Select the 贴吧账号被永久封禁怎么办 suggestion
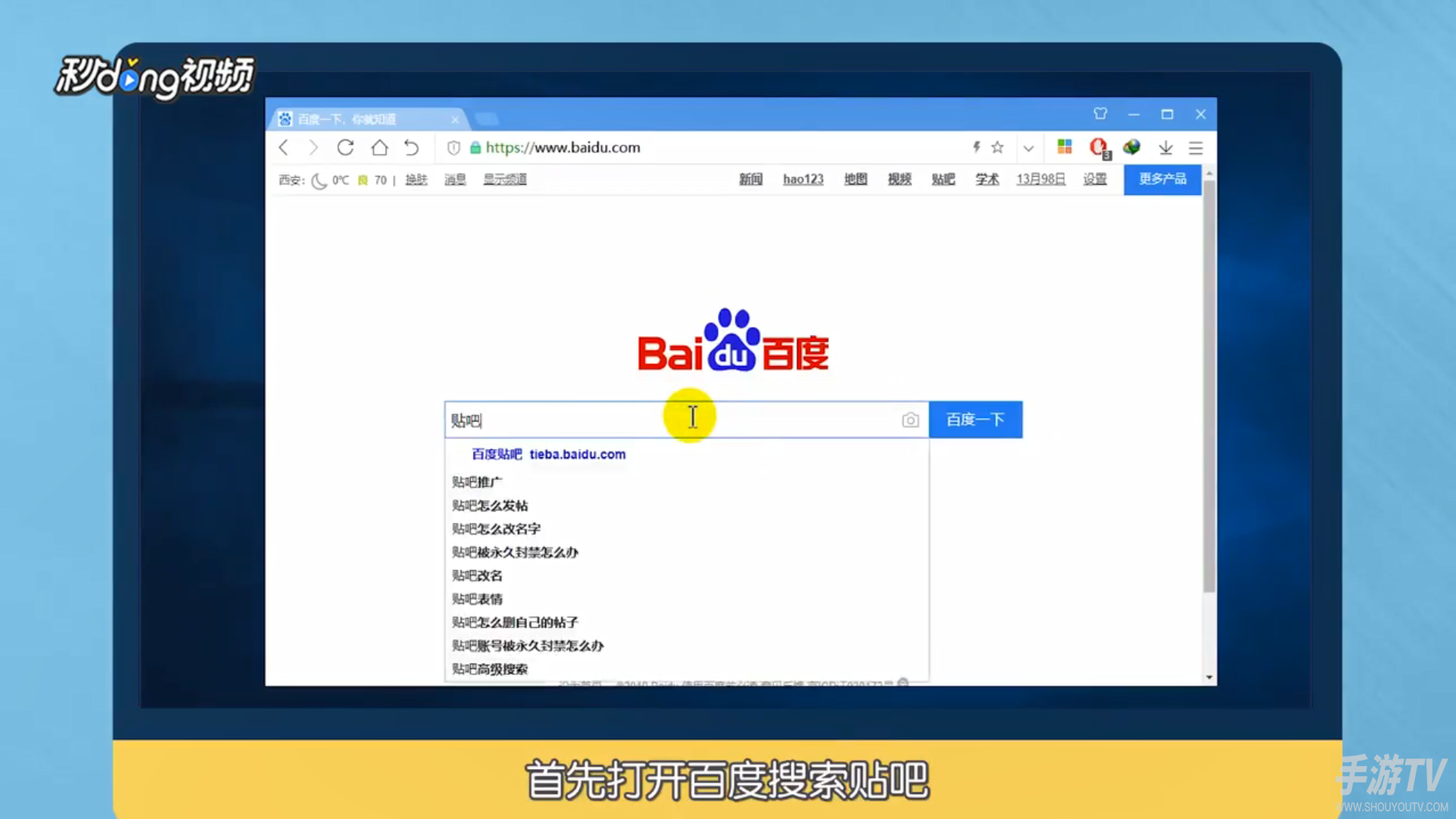This screenshot has height=819, width=1456. pyautogui.click(x=686, y=646)
